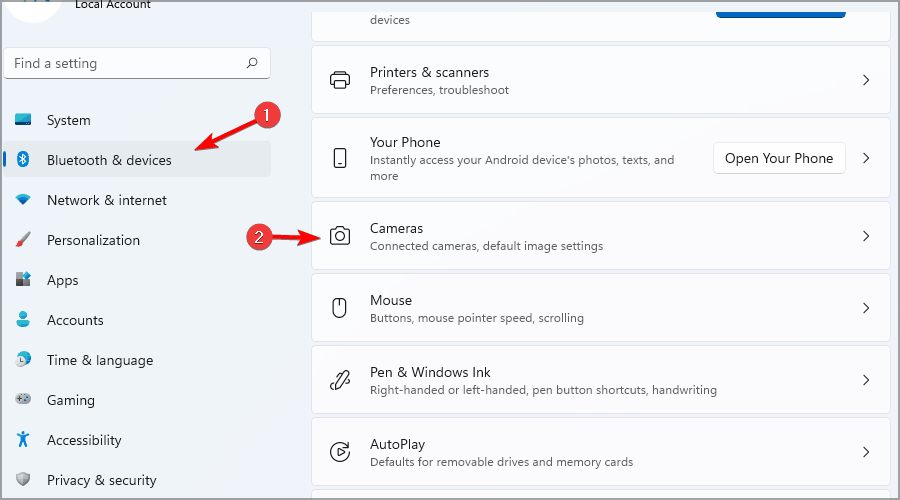Image resolution: width=900 pixels, height=500 pixels.
Task: Go to Network & internet
Action: [137, 200]
